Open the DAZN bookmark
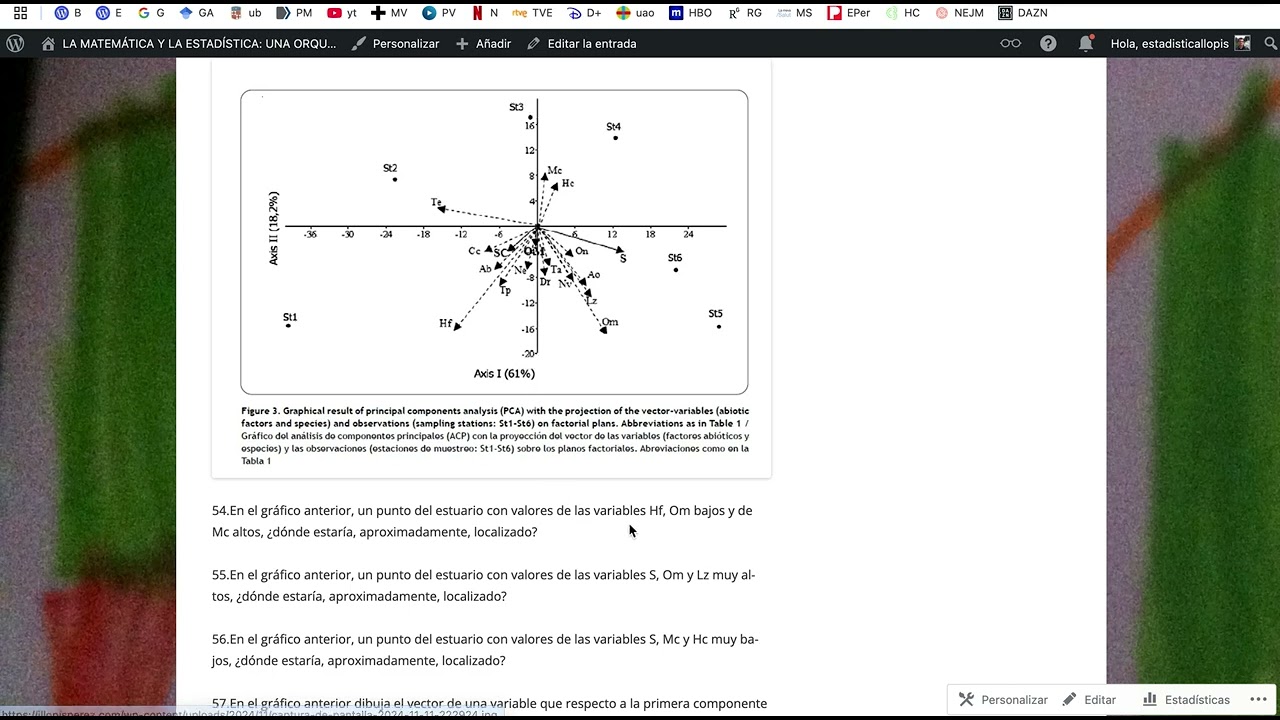This screenshot has height=720, width=1280. 1023,13
